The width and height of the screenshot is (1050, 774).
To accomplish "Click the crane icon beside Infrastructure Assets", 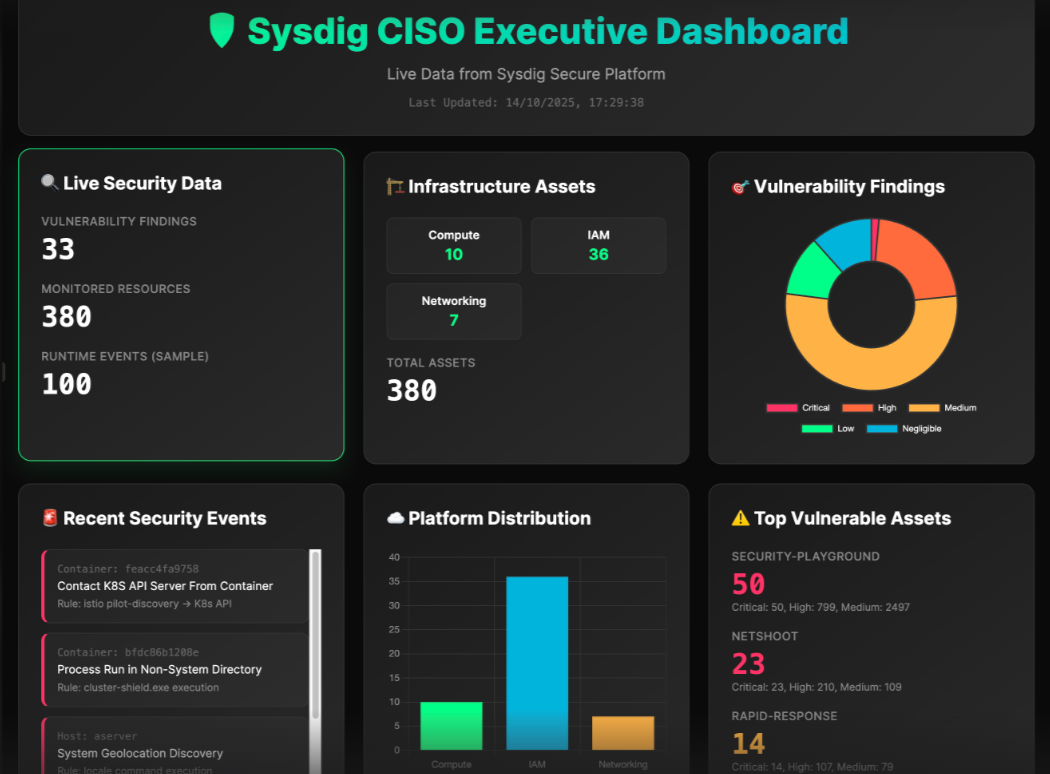I will (395, 186).
